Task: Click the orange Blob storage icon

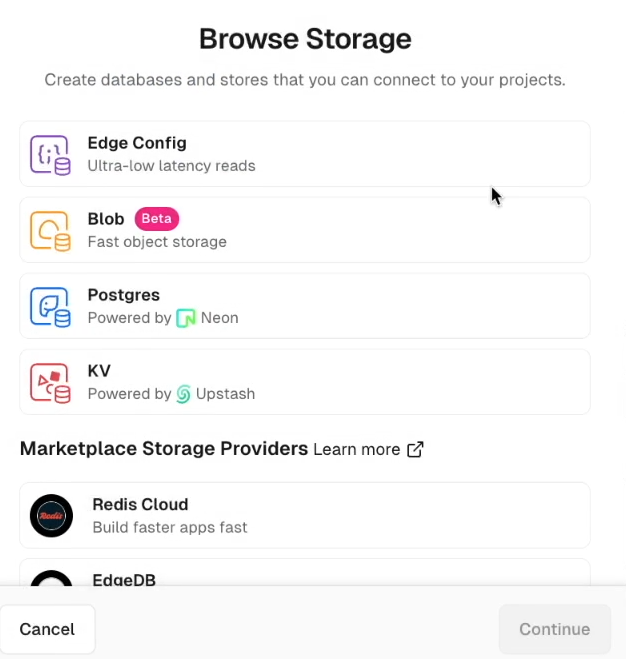Action: (50, 230)
